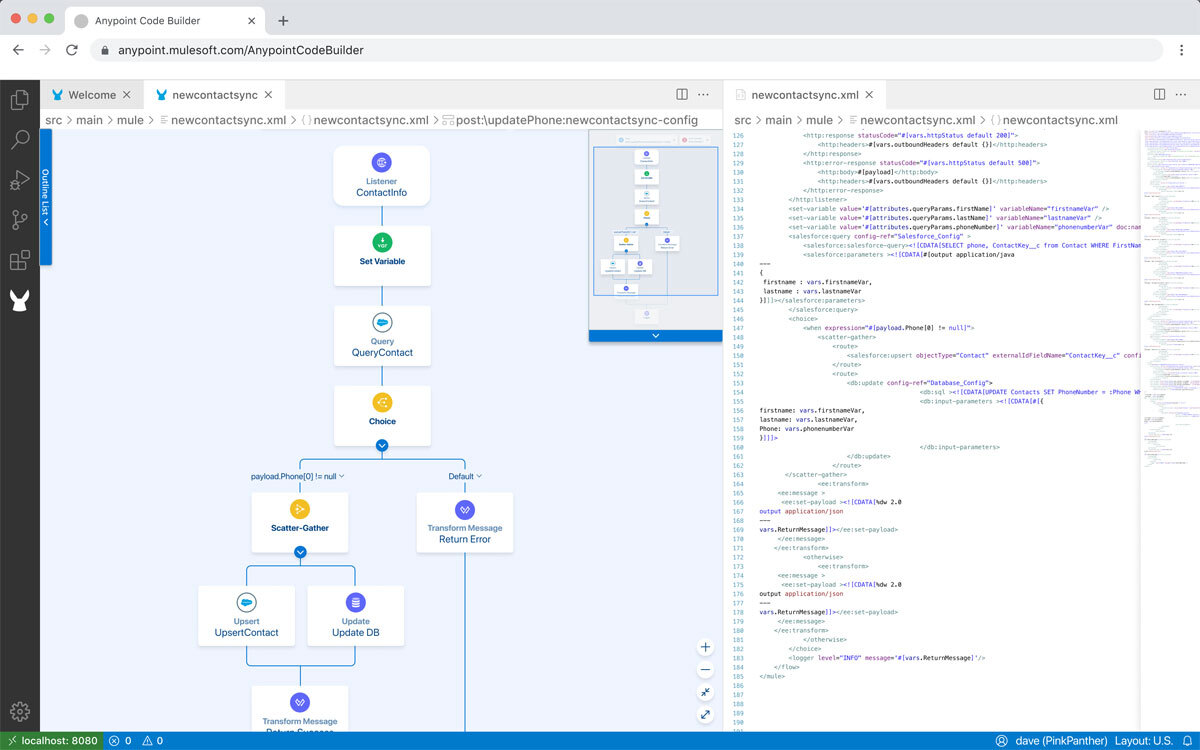Screen dimensions: 1200x750
Task: Switch to the Welcome tab
Action: 91,95
